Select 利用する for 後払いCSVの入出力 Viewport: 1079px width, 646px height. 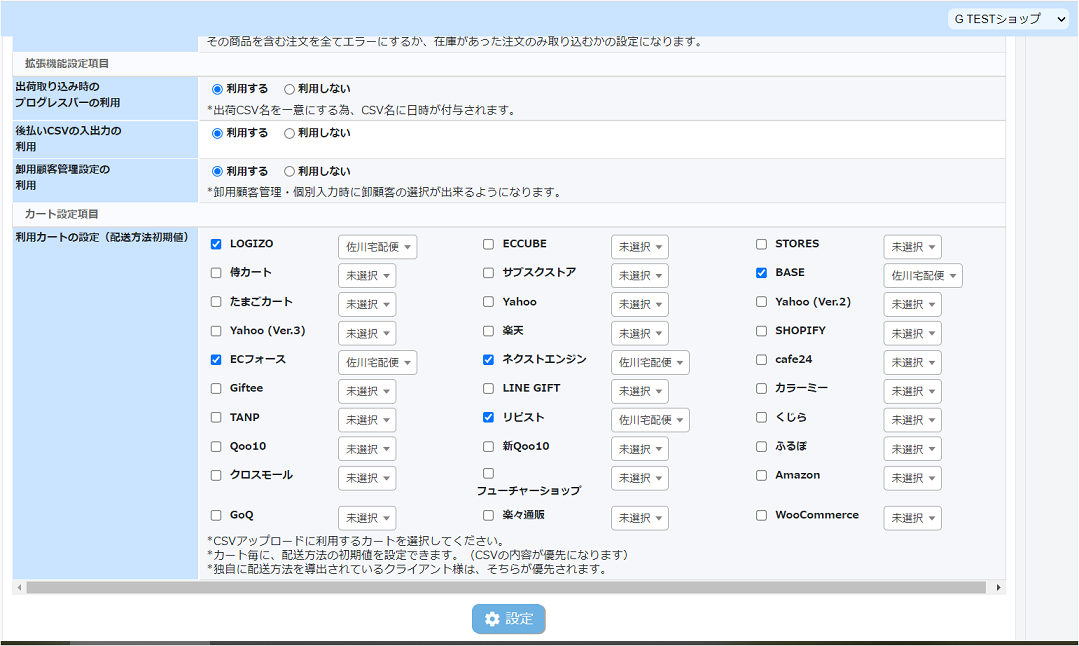click(217, 133)
